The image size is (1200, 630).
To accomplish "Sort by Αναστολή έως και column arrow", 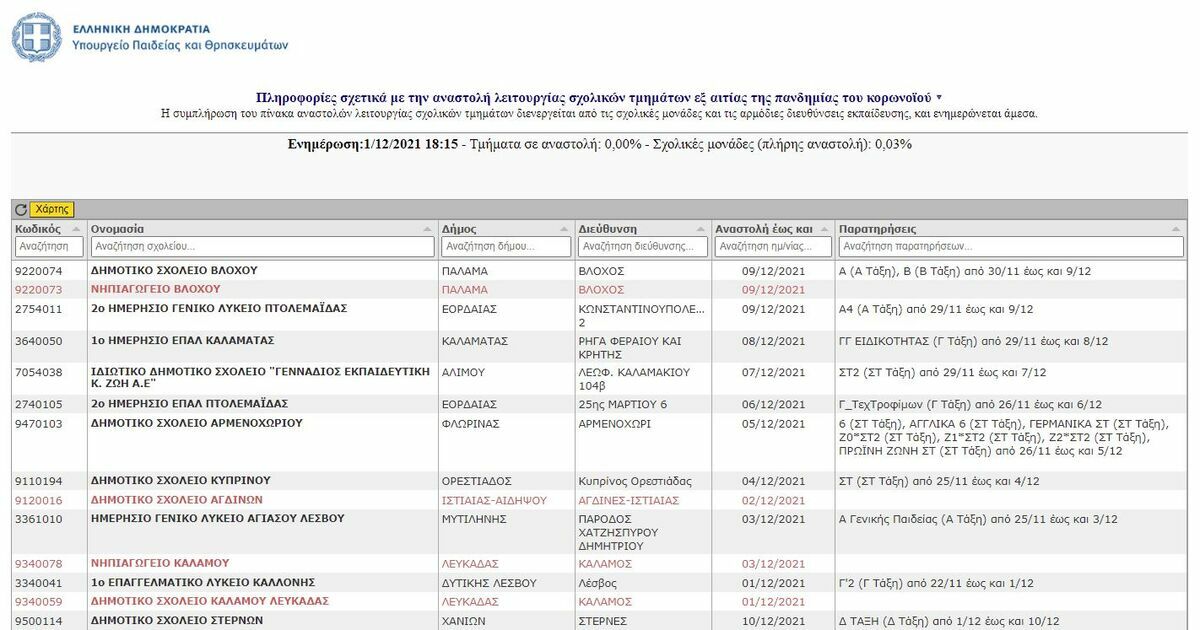I will 825,229.
